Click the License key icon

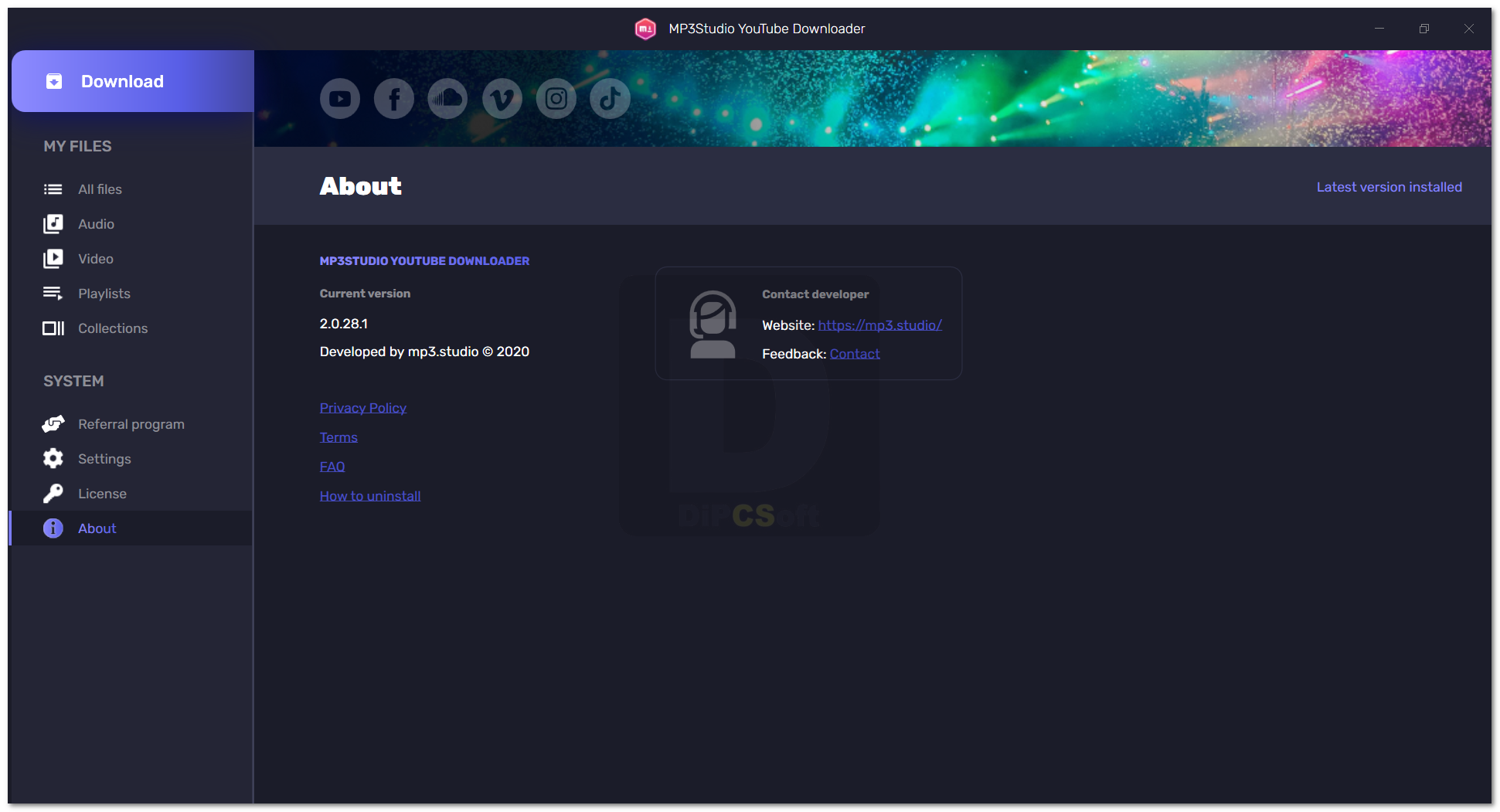53,494
